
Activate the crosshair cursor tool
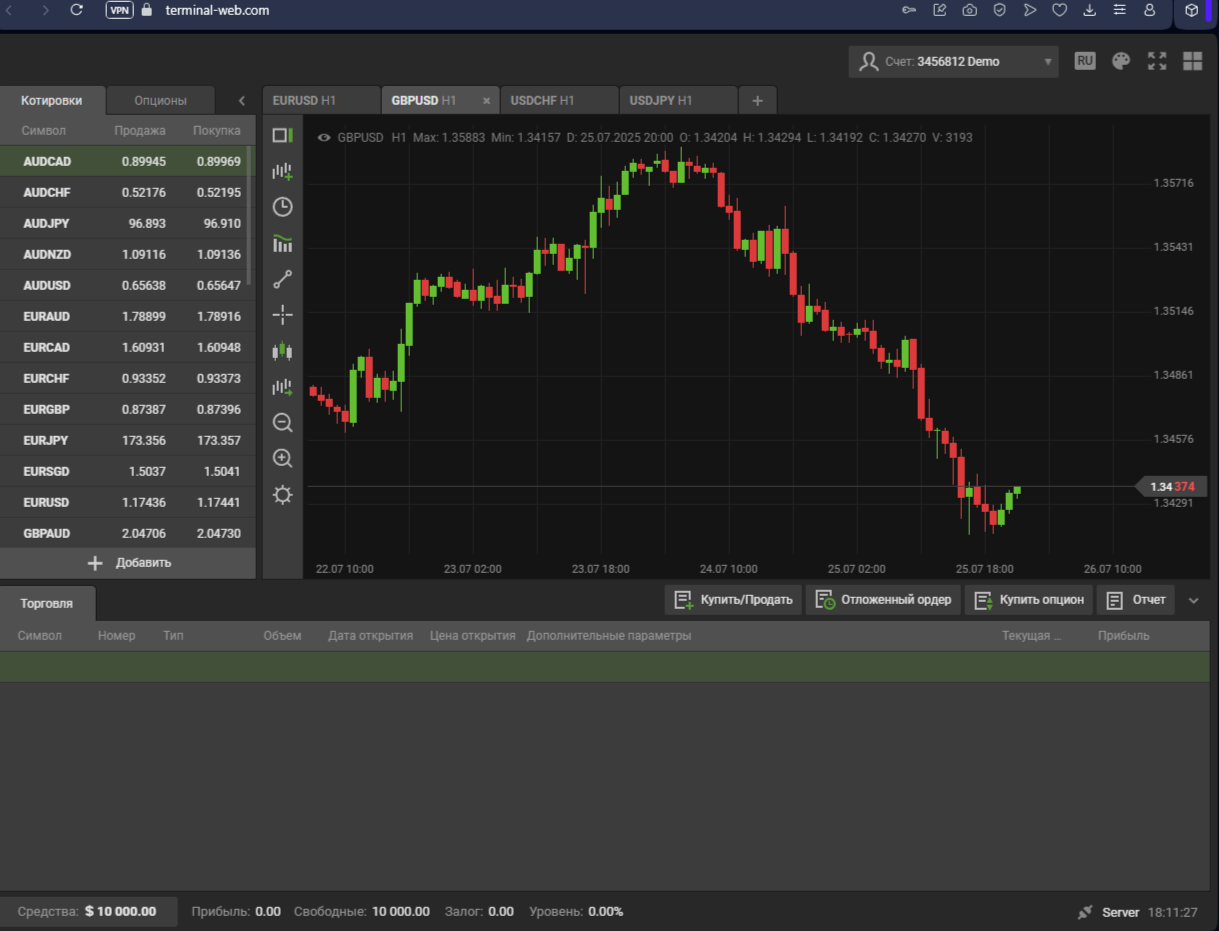(283, 315)
